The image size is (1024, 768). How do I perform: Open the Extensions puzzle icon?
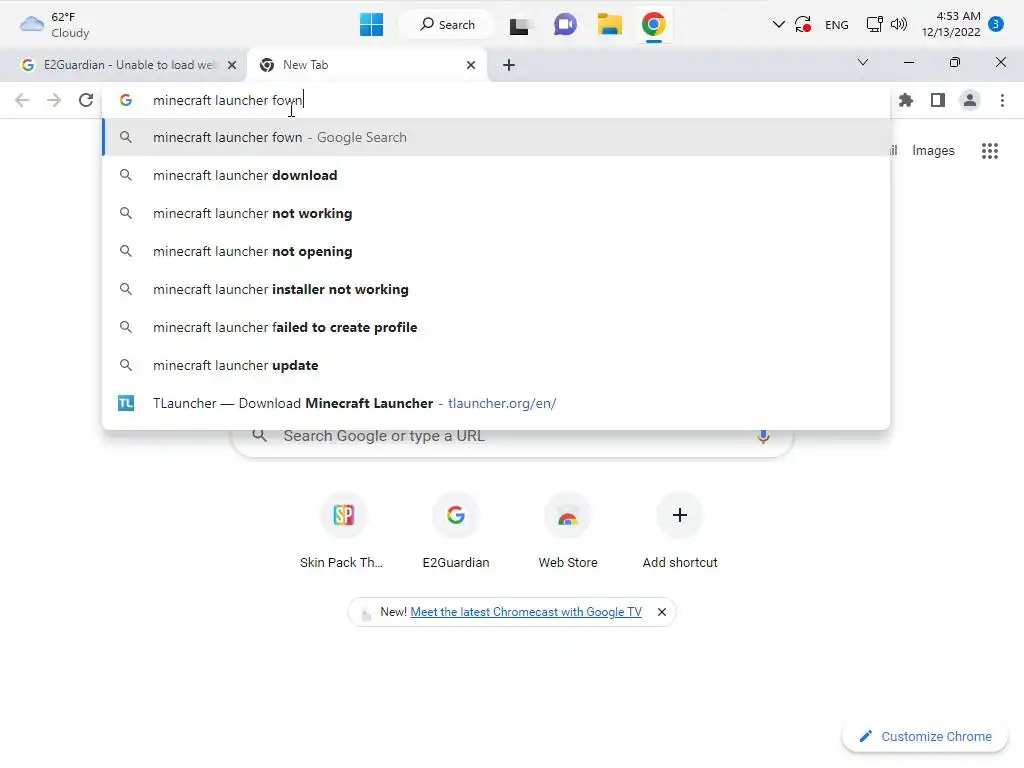[906, 101]
